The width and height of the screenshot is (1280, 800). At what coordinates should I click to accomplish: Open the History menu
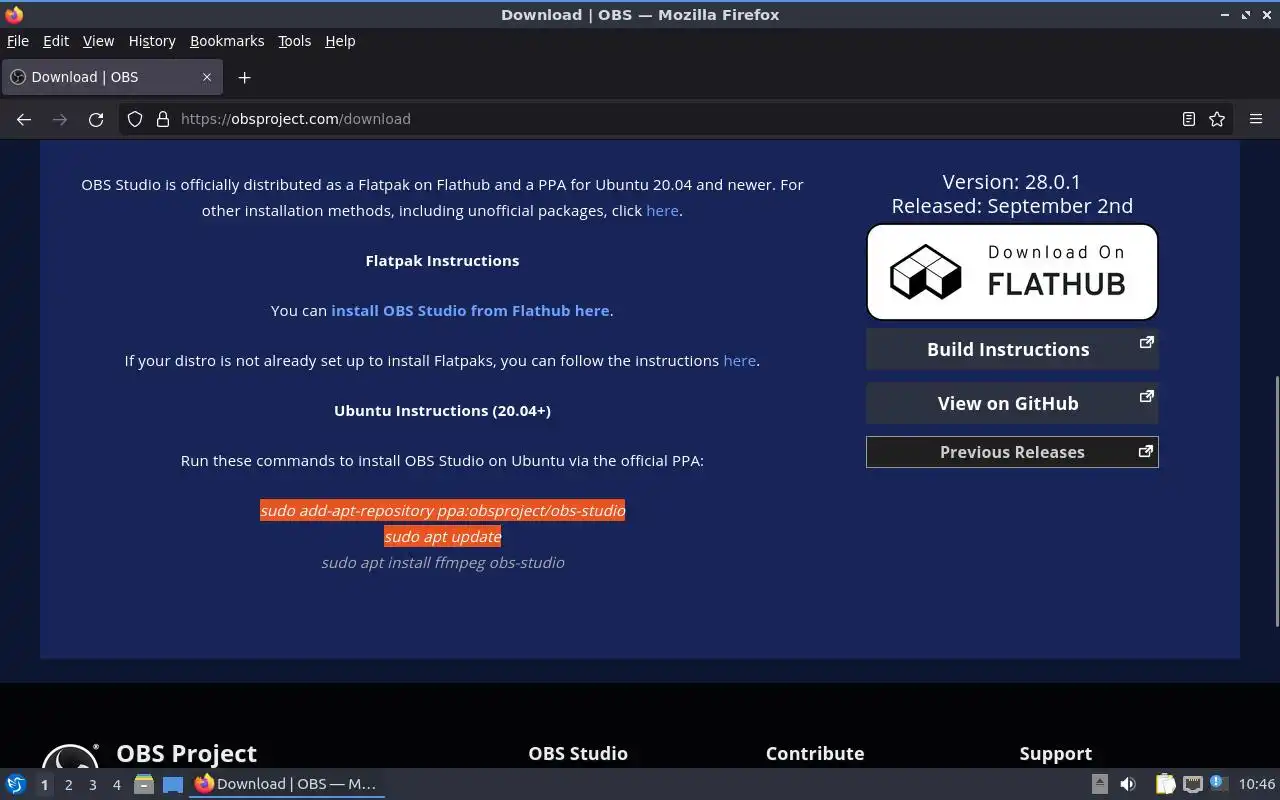click(152, 41)
